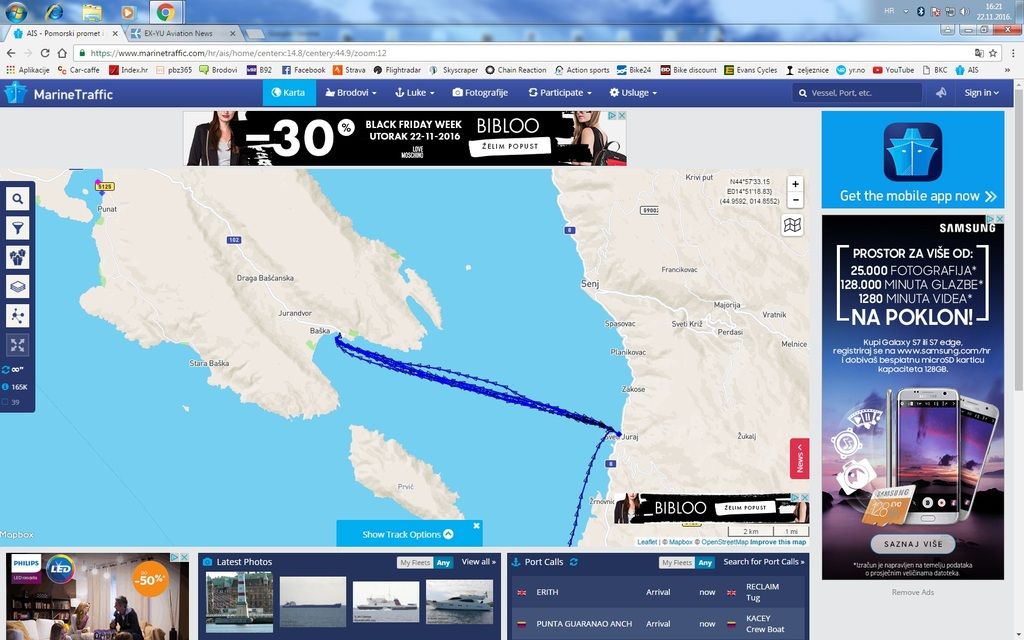Open the Participate dropdown menu
The image size is (1024, 640).
pyautogui.click(x=560, y=93)
